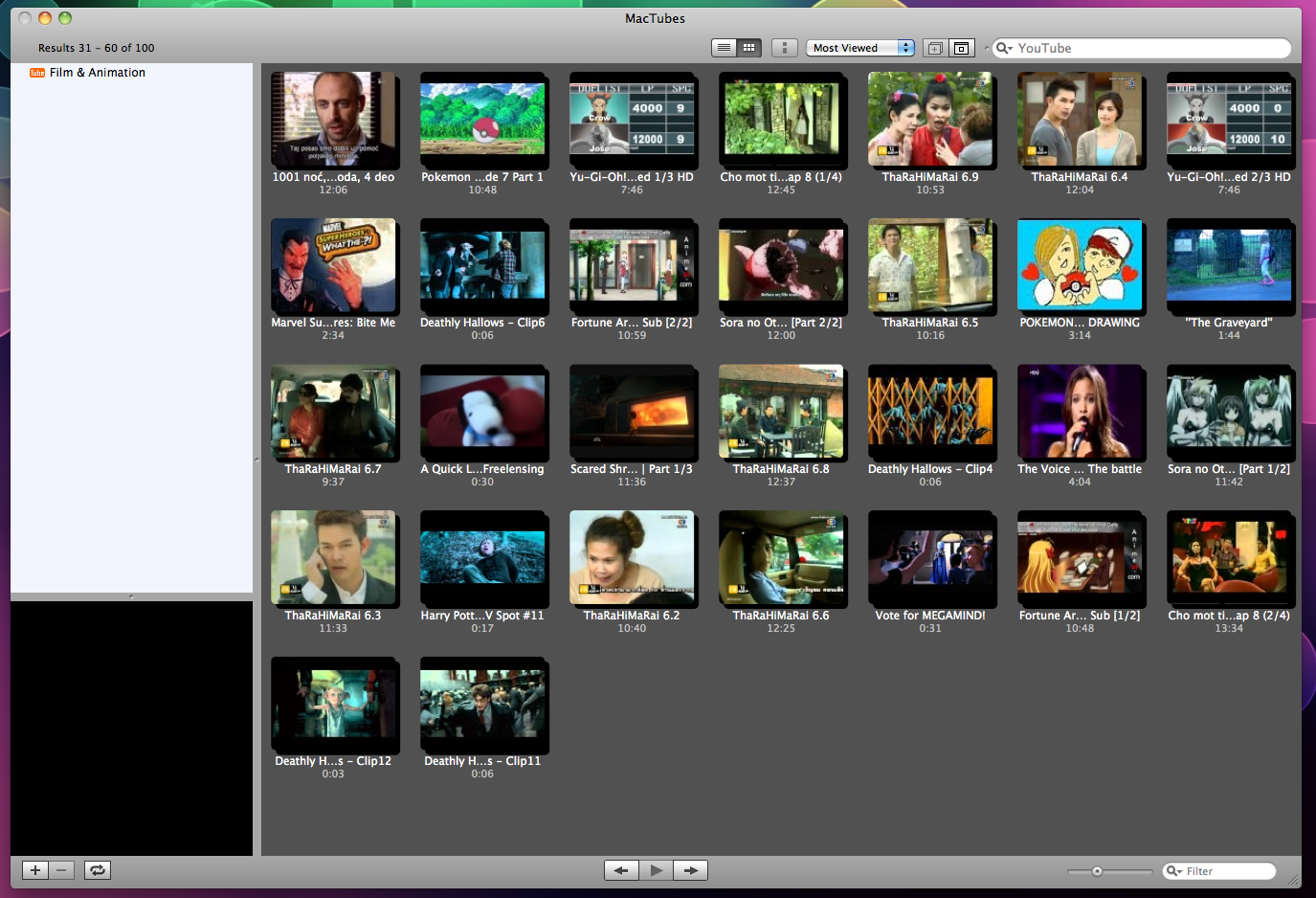Viewport: 1316px width, 898px height.
Task: Open Yu-Gi-Oh!...ed 2/3 HD thumbnail
Action: point(1229,119)
